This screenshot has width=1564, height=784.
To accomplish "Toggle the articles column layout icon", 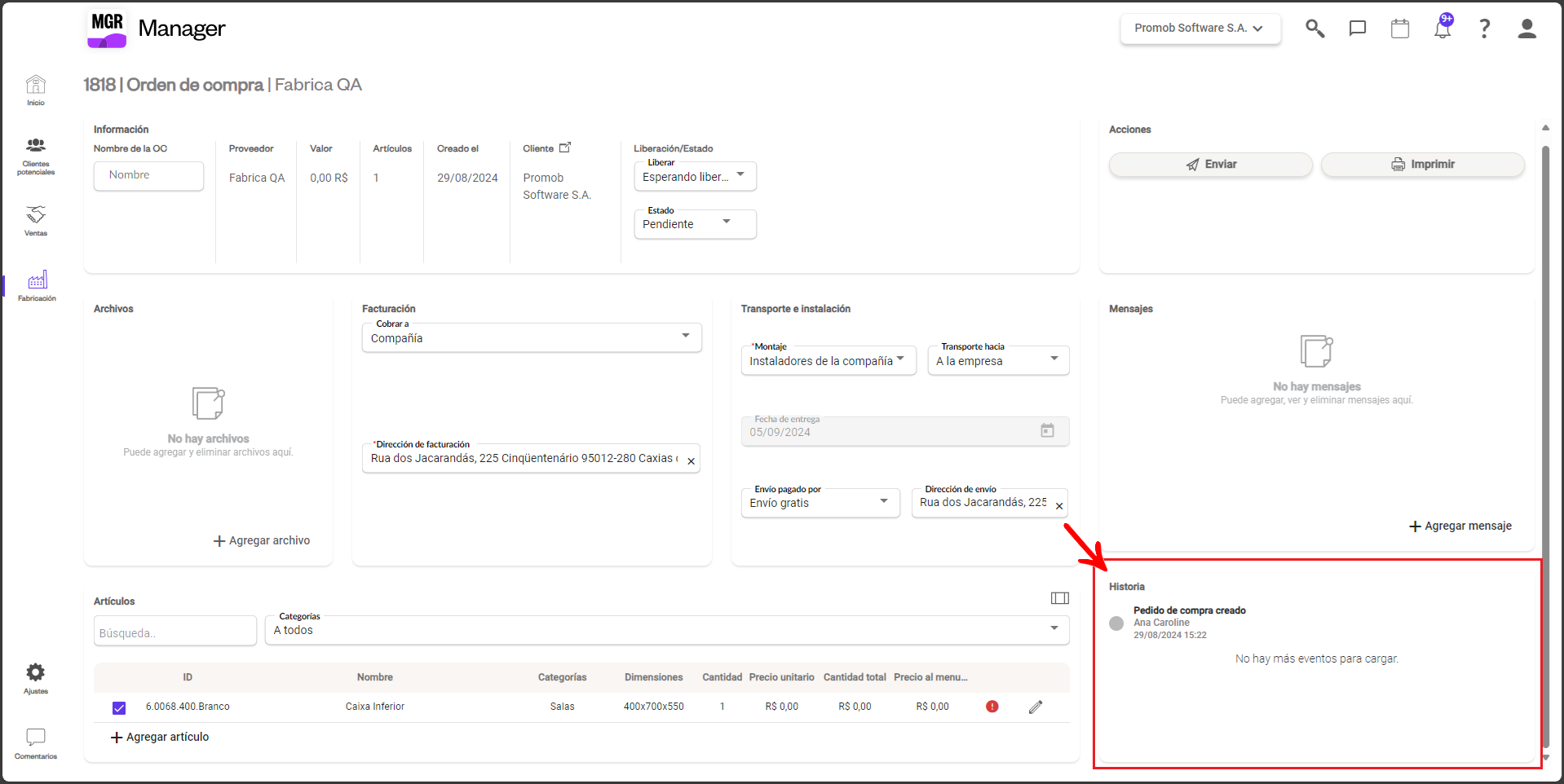I will 1060,598.
